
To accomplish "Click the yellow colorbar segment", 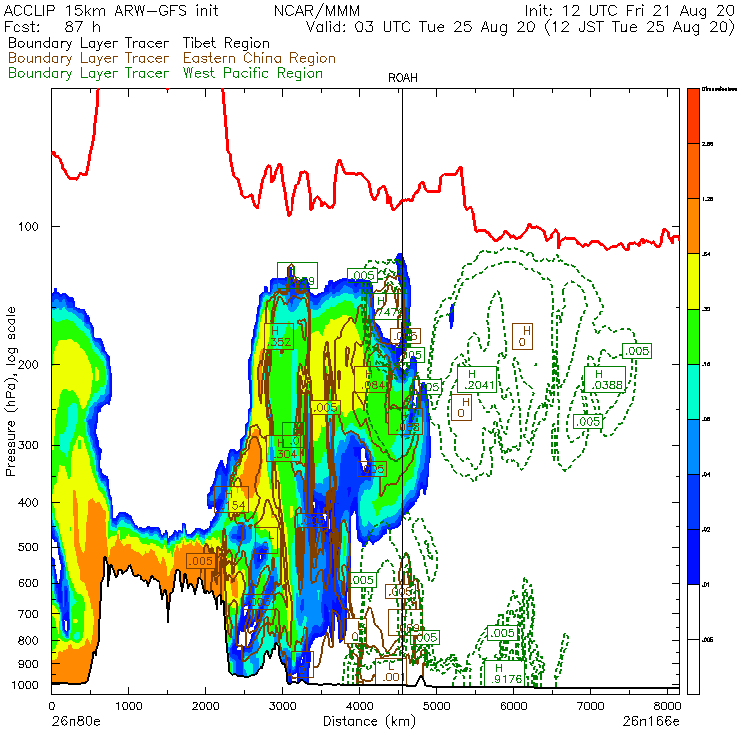I will click(x=693, y=281).
